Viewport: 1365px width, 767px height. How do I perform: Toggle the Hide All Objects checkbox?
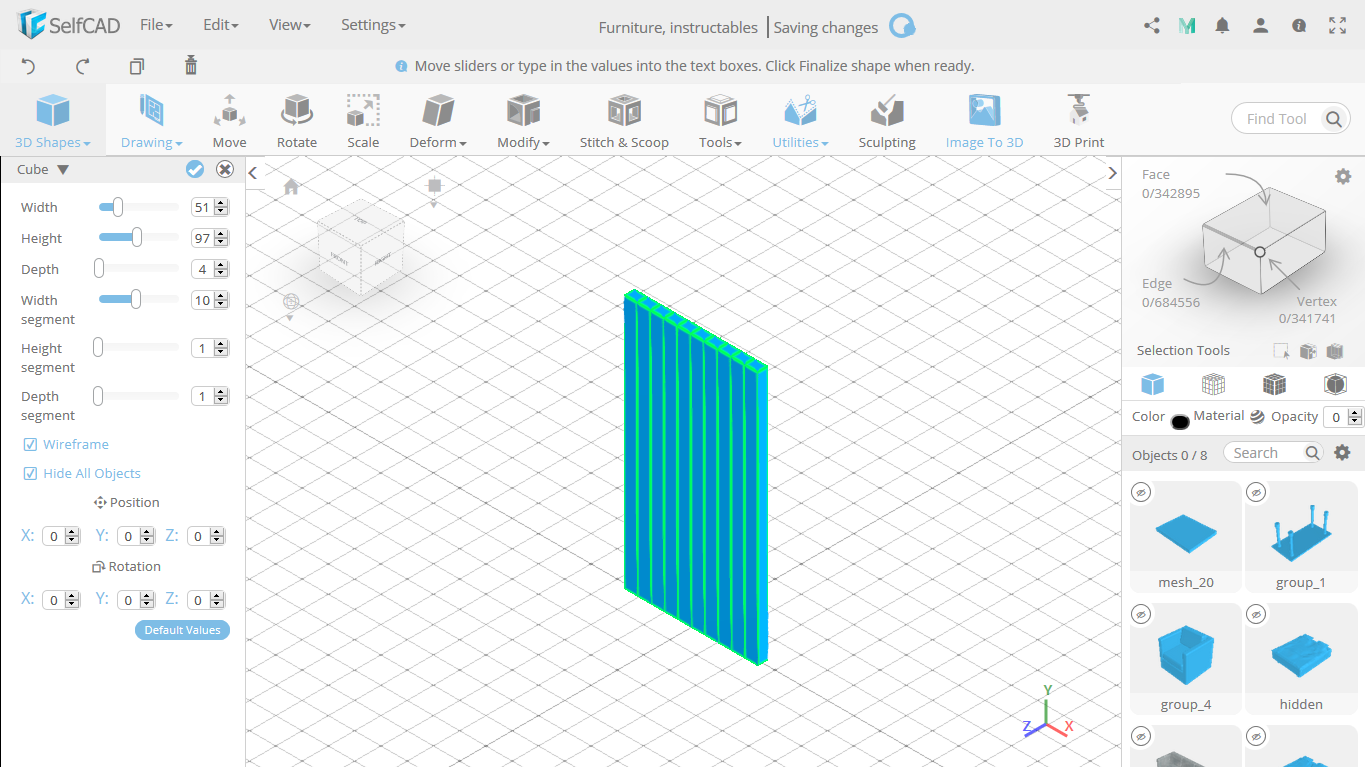(30, 473)
